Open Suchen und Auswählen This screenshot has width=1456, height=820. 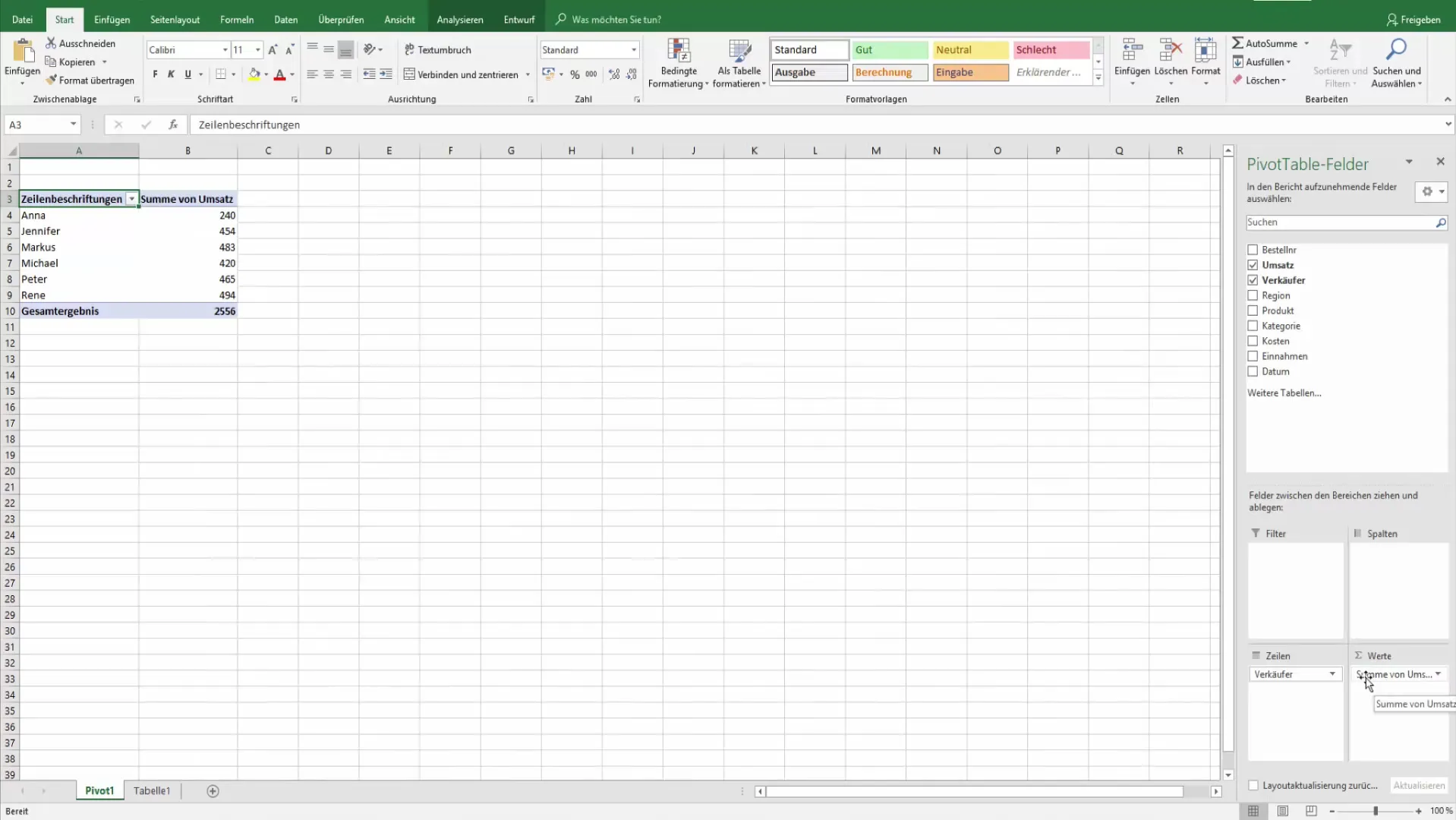click(x=1396, y=63)
